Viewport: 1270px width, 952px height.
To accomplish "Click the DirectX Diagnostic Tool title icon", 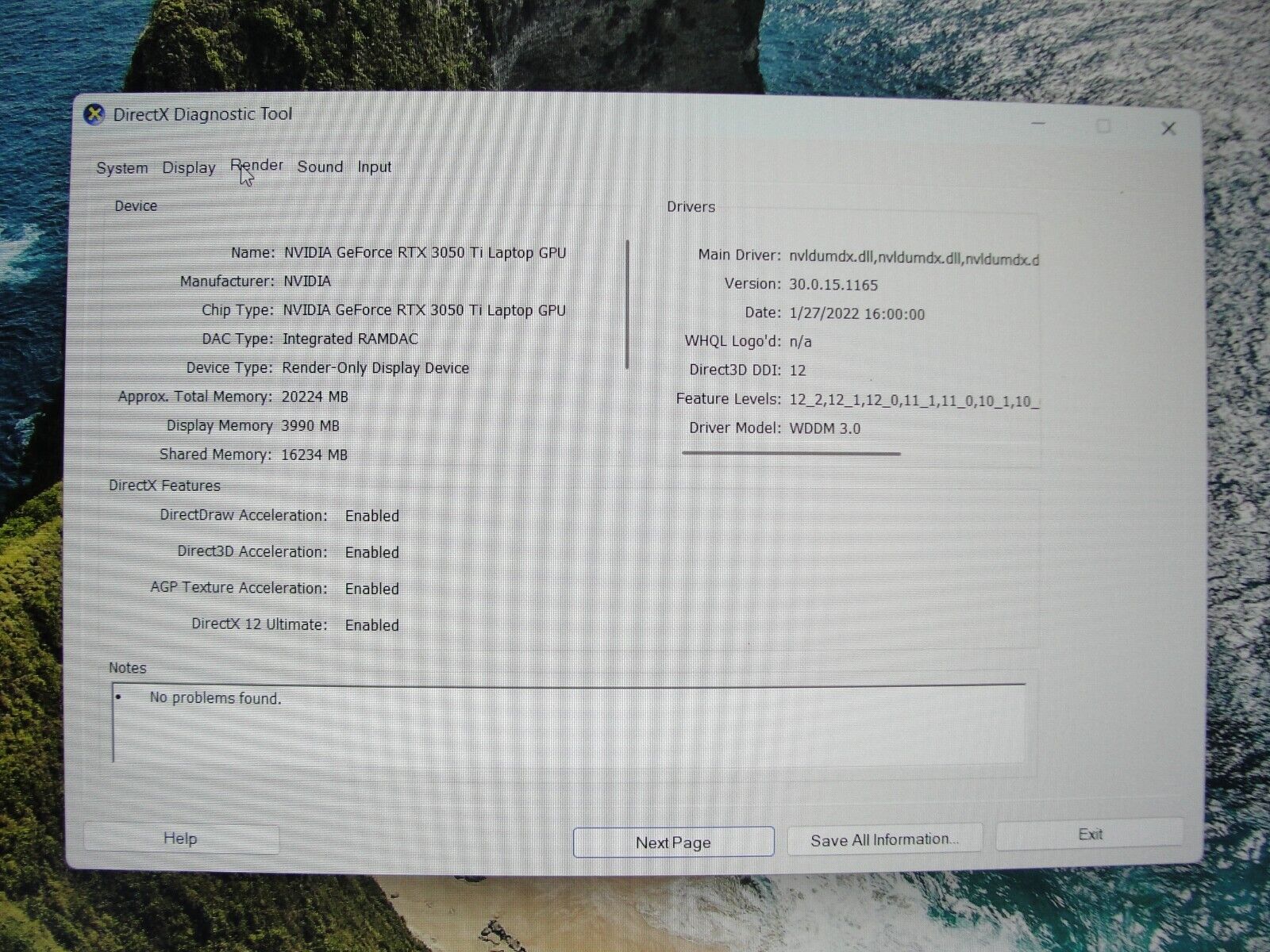I will [94, 114].
